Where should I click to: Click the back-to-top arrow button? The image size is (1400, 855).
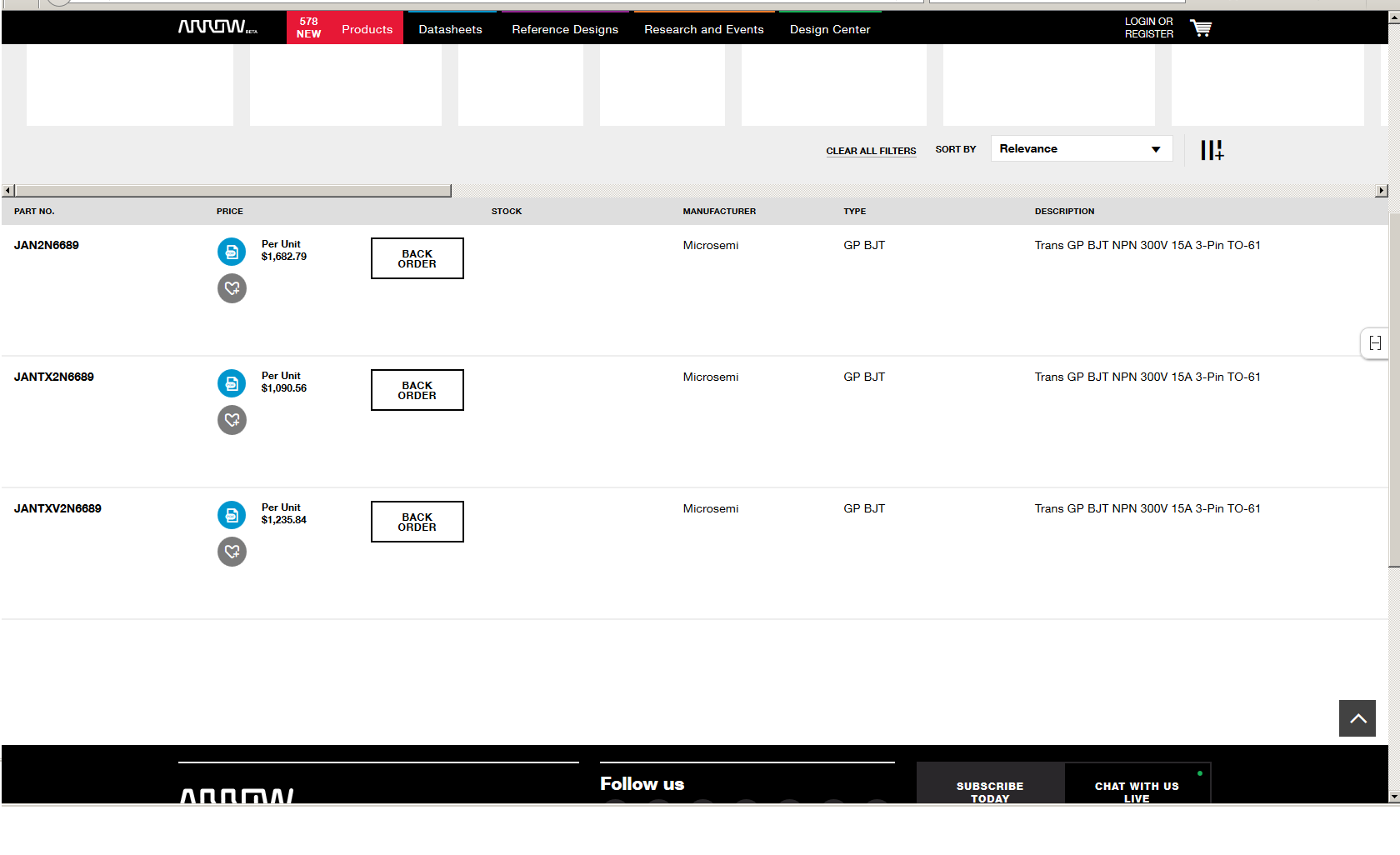click(1357, 718)
